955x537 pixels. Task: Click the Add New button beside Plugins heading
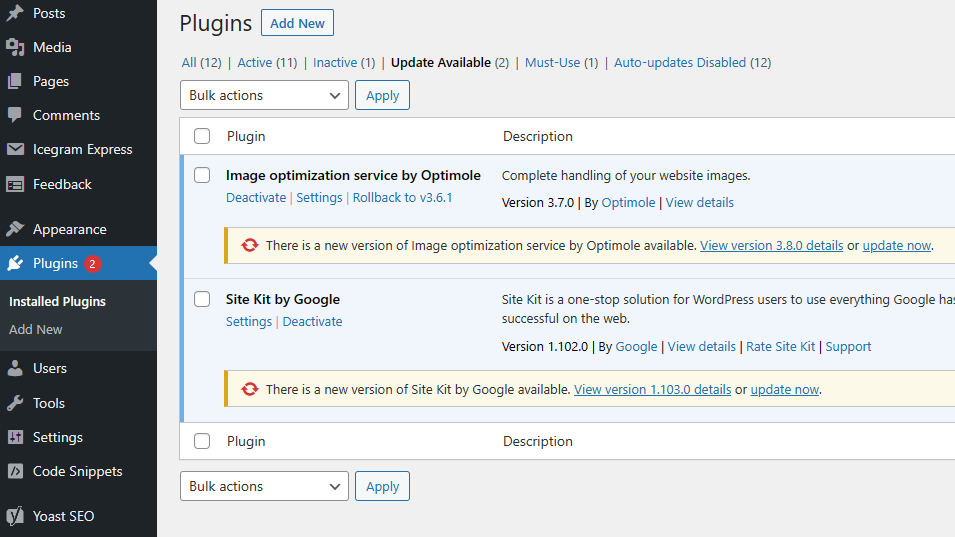[x=297, y=23]
